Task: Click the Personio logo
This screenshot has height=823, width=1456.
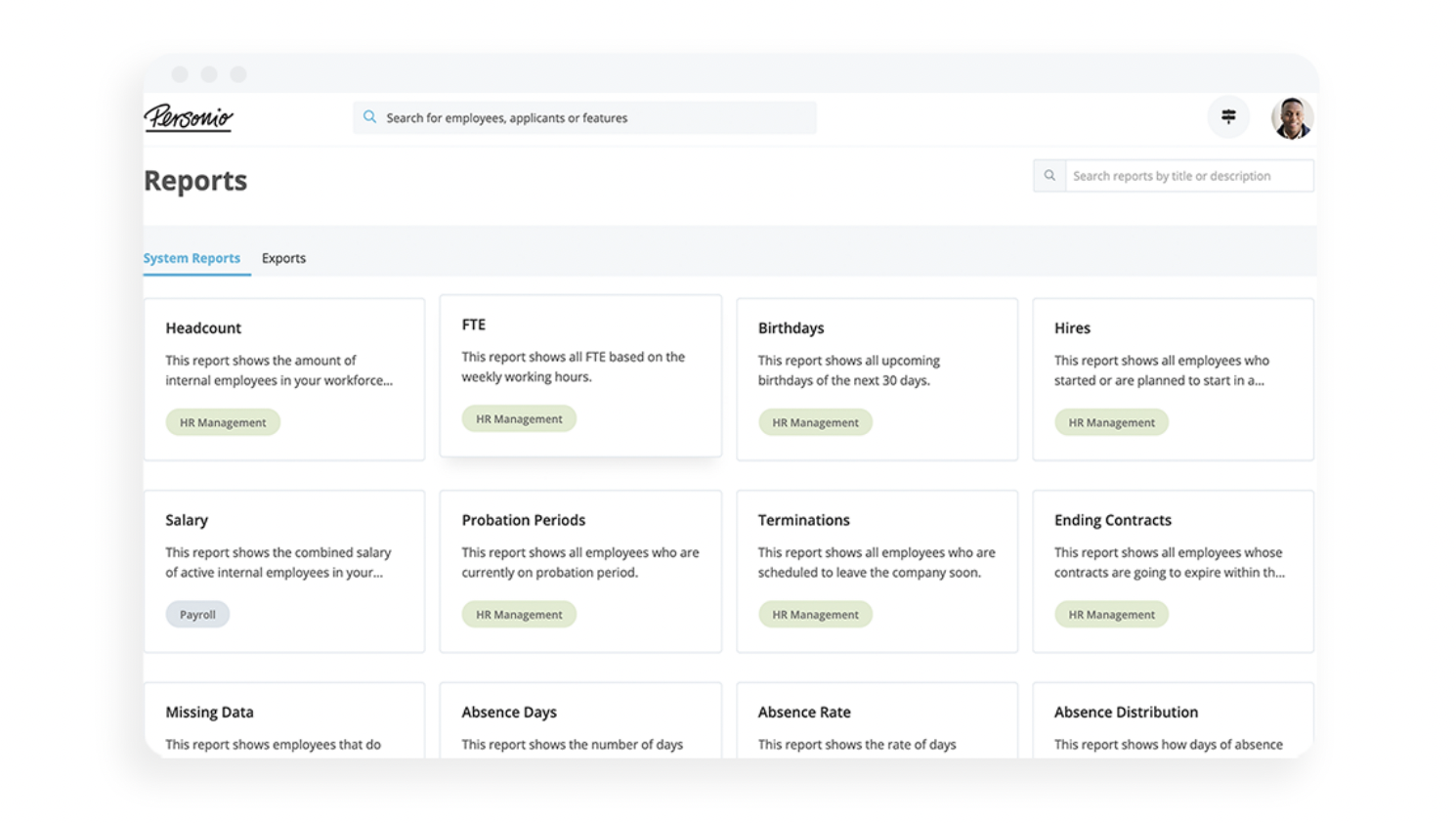Action: [189, 117]
